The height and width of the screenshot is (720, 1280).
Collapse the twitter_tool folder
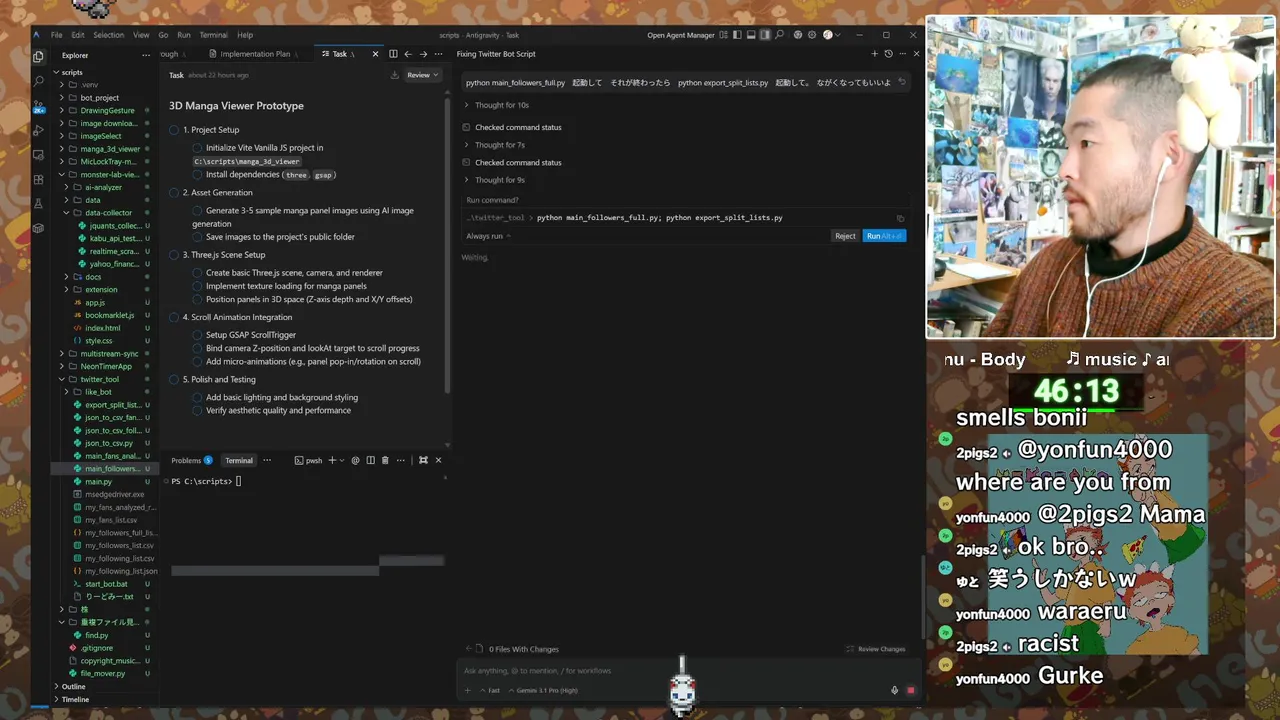click(99, 379)
